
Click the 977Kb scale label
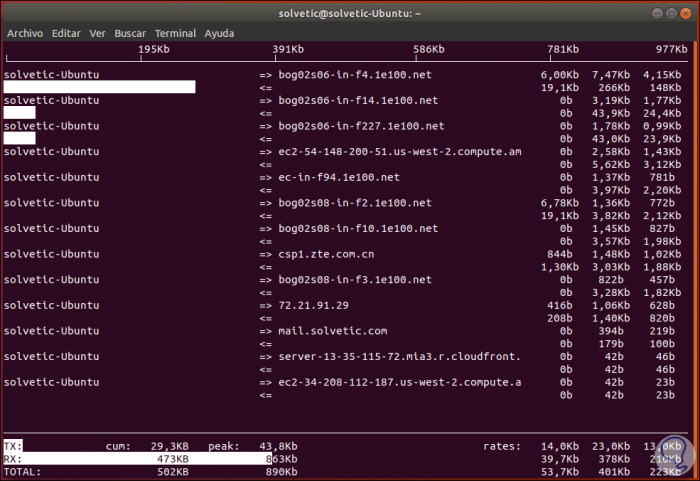pos(671,49)
